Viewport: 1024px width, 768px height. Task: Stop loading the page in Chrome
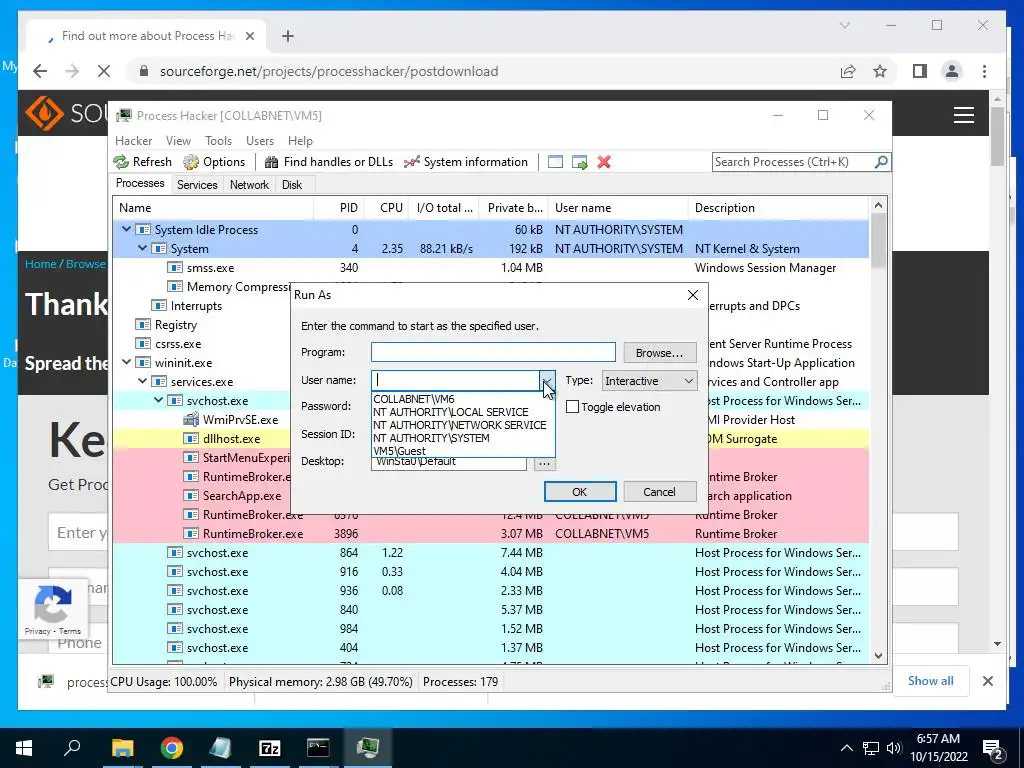point(104,71)
